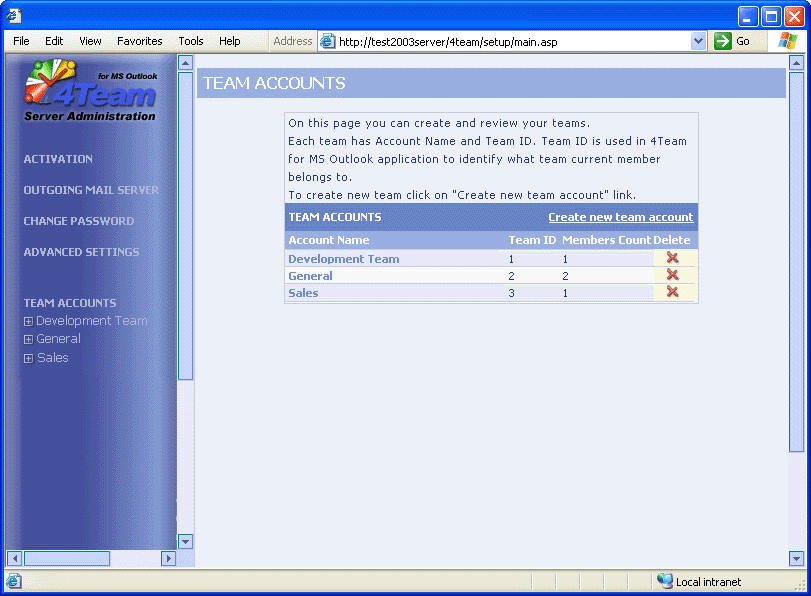Screen dimensions: 811x596
Task: Click the Team ID column header
Action: [x=532, y=240]
